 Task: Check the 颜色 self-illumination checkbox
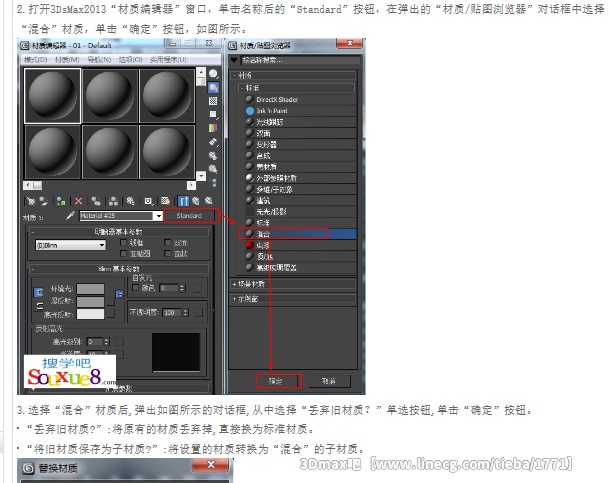tap(135, 288)
